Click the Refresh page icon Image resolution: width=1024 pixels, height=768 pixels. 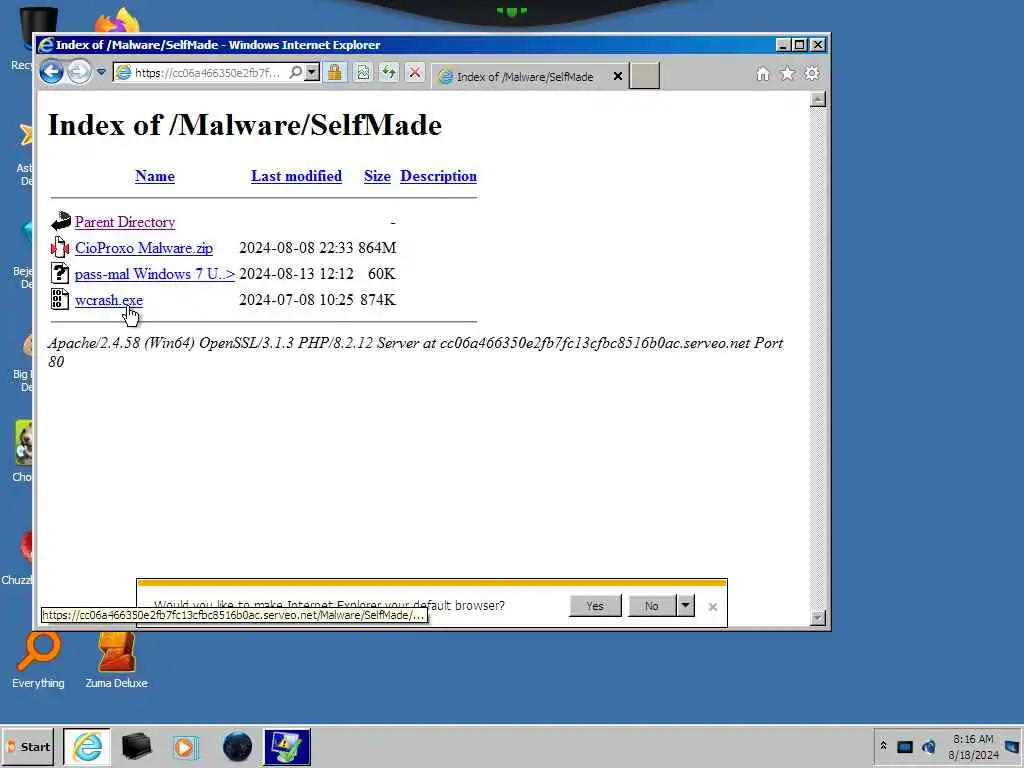(x=389, y=72)
